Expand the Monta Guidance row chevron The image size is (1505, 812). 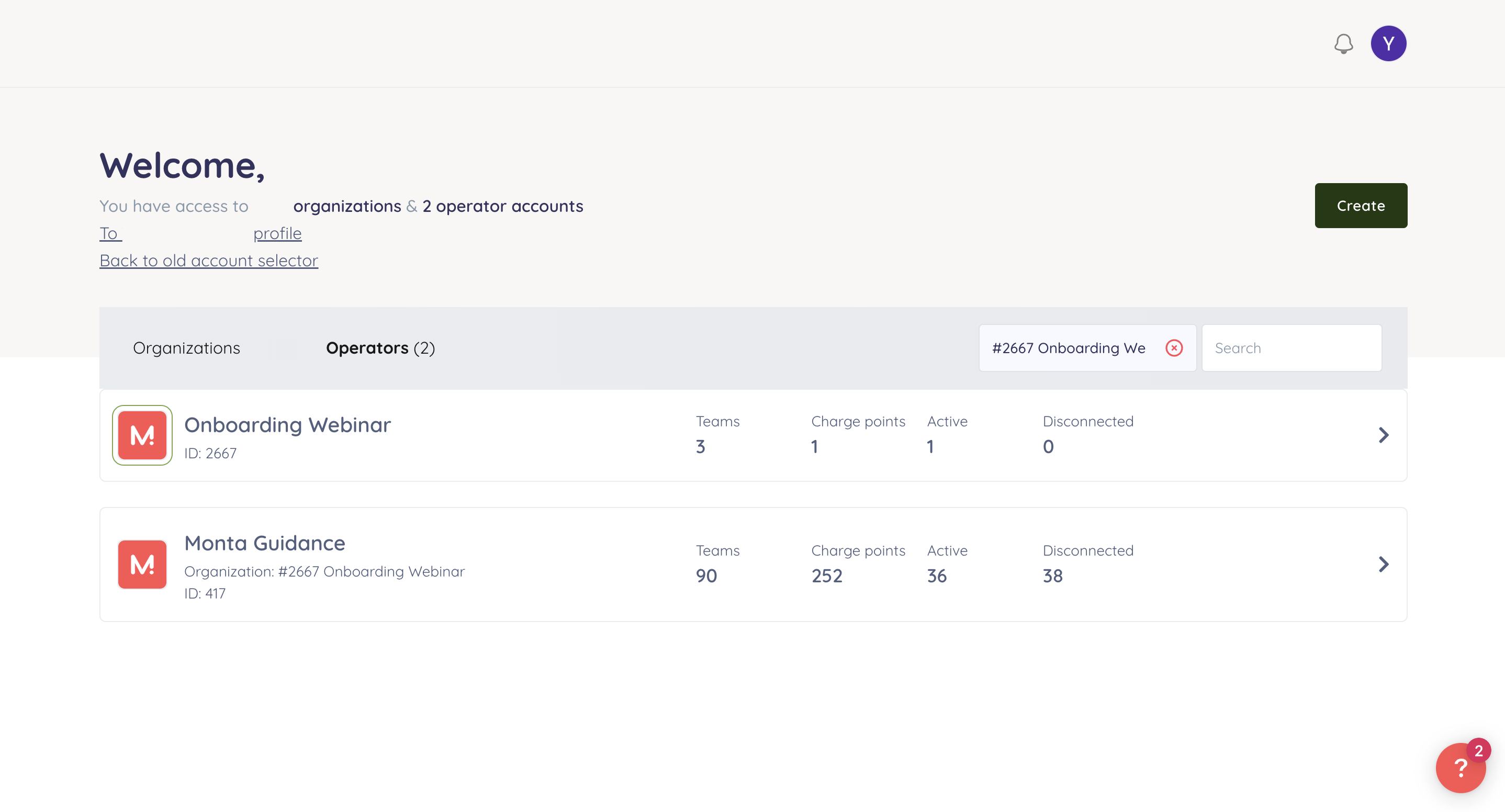(x=1383, y=565)
